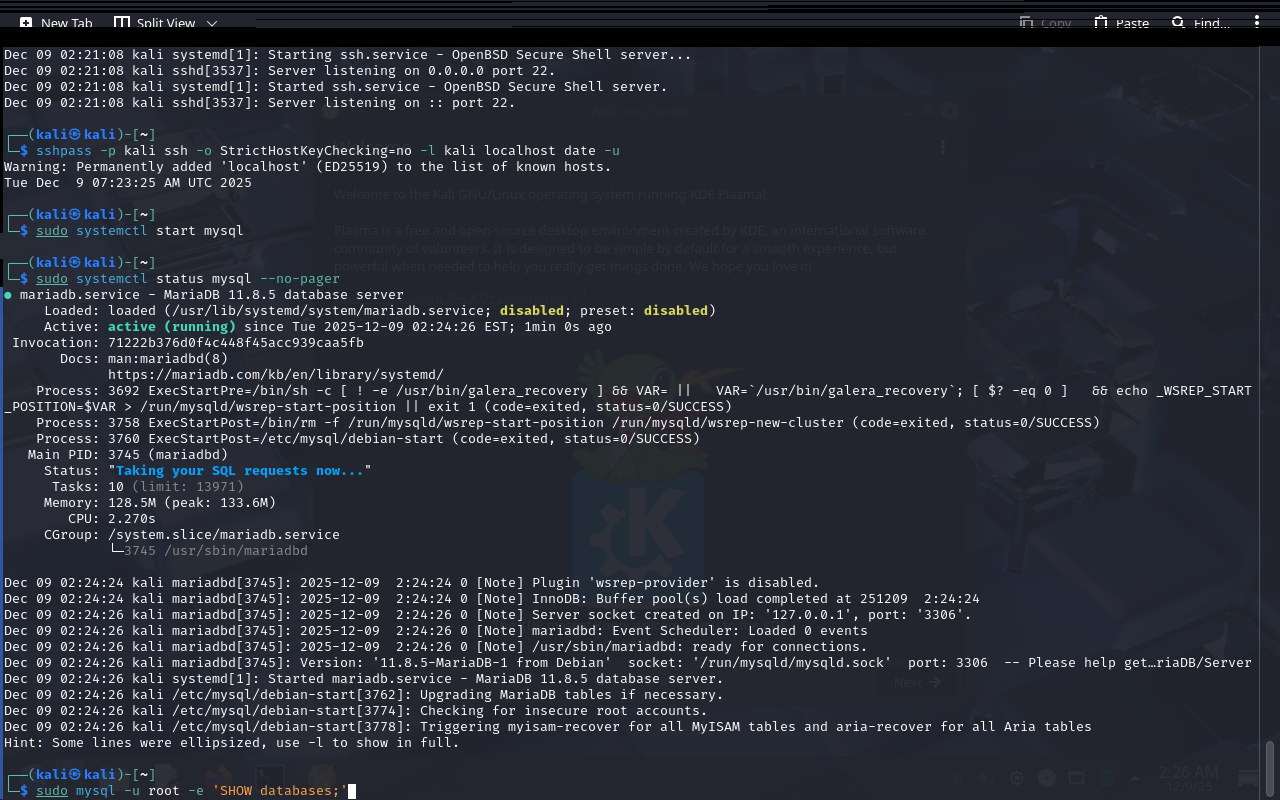Screen dimensions: 1280x800
Task: Open the Find search tool
Action: point(1200,23)
